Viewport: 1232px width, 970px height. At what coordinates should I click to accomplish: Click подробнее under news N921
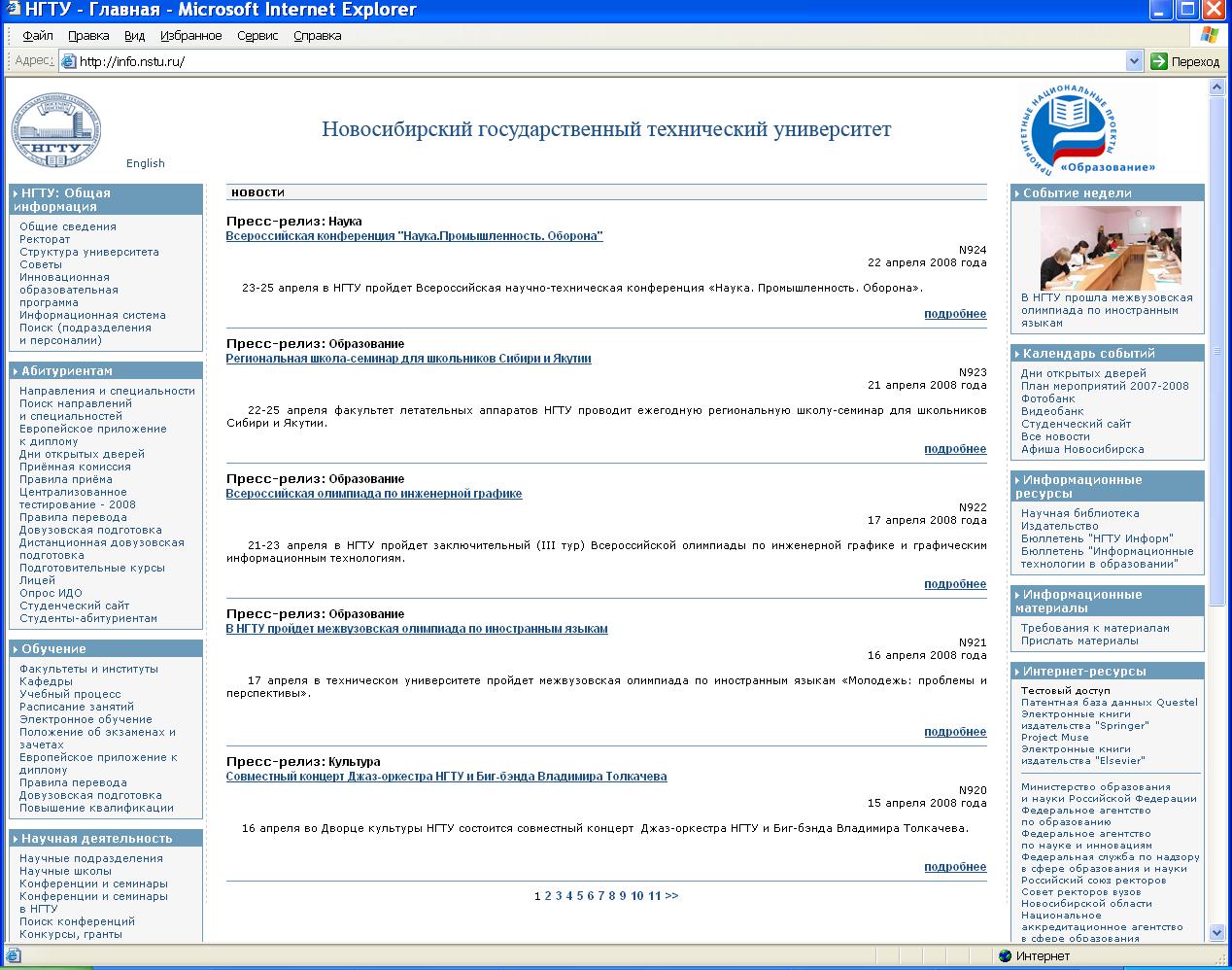coord(955,732)
